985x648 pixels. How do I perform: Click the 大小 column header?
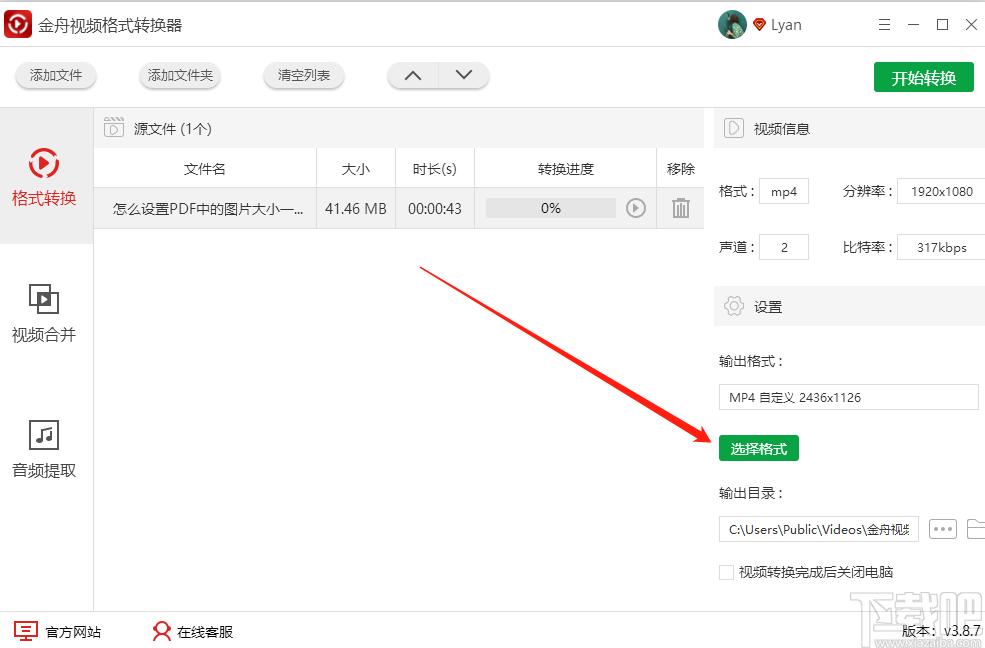point(356,169)
